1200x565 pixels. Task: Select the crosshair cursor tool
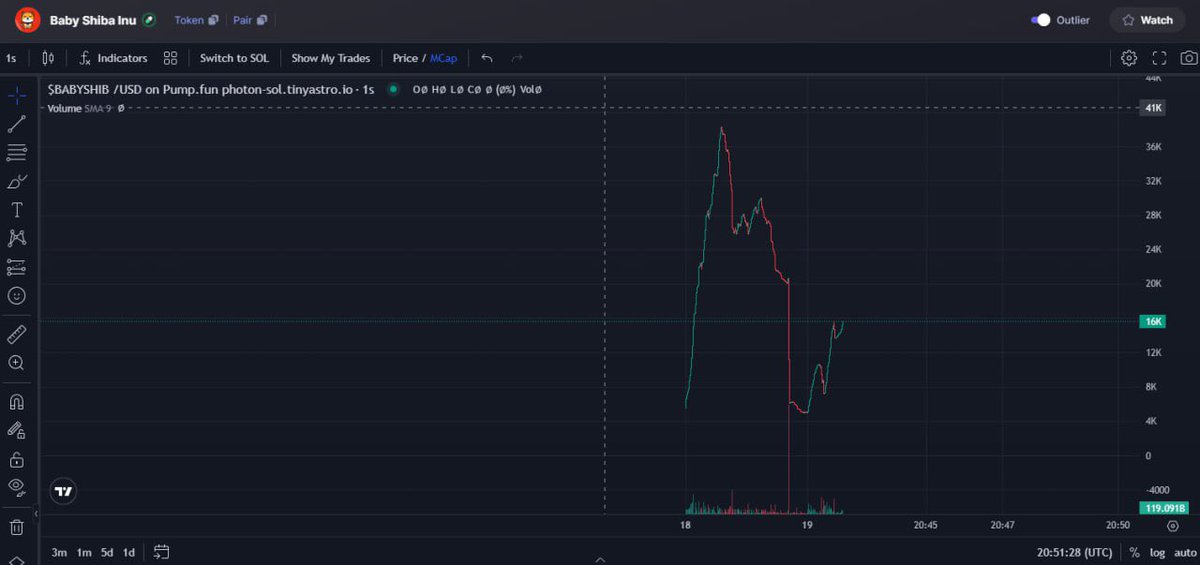(x=17, y=96)
